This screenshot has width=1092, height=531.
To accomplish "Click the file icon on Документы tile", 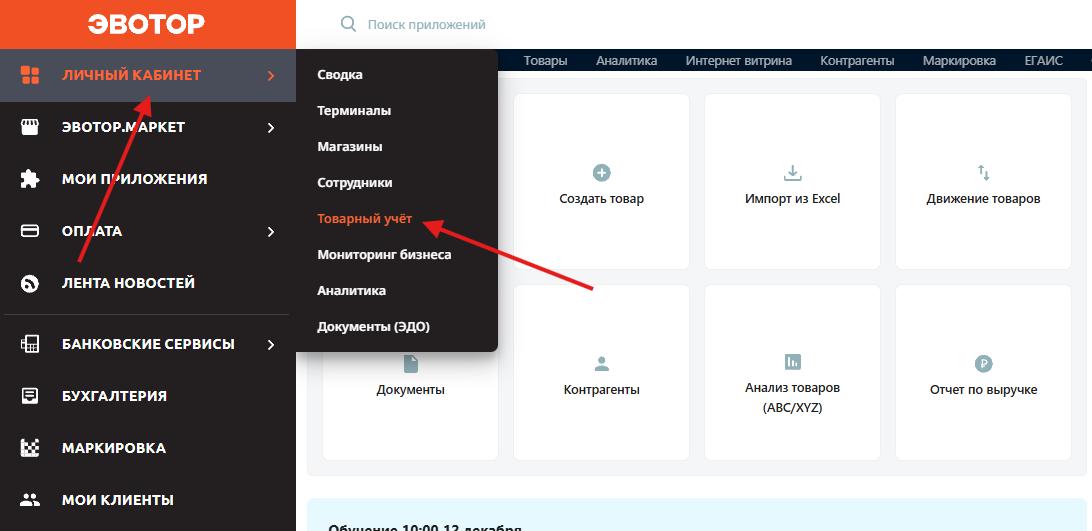I will 411,364.
